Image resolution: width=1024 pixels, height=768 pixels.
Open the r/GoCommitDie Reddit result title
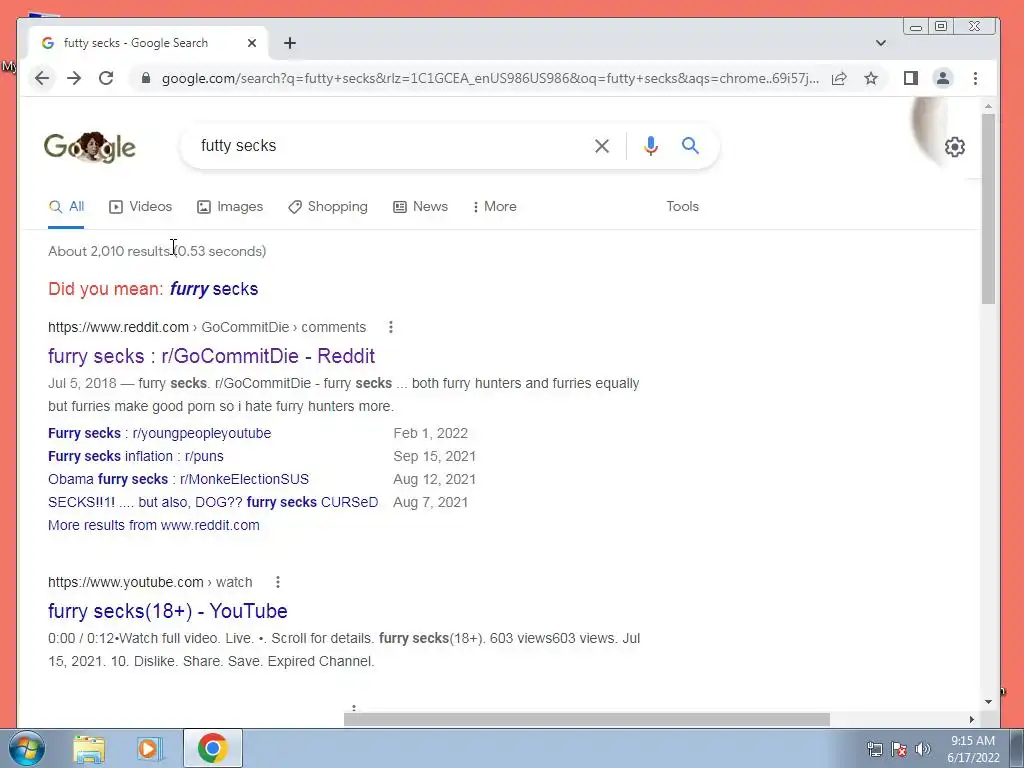pyautogui.click(x=212, y=356)
